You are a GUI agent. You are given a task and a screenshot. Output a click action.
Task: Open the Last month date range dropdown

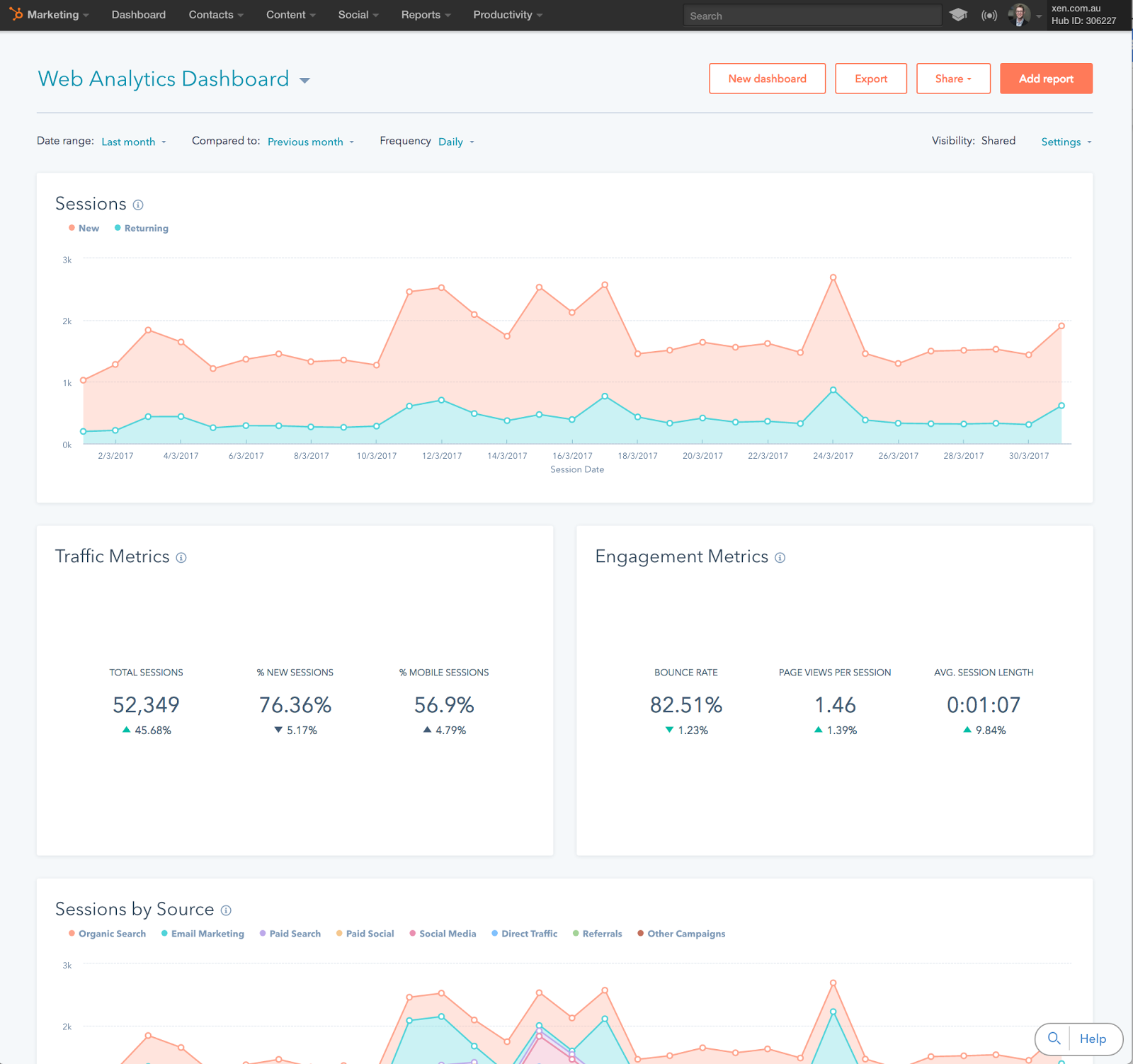(133, 142)
